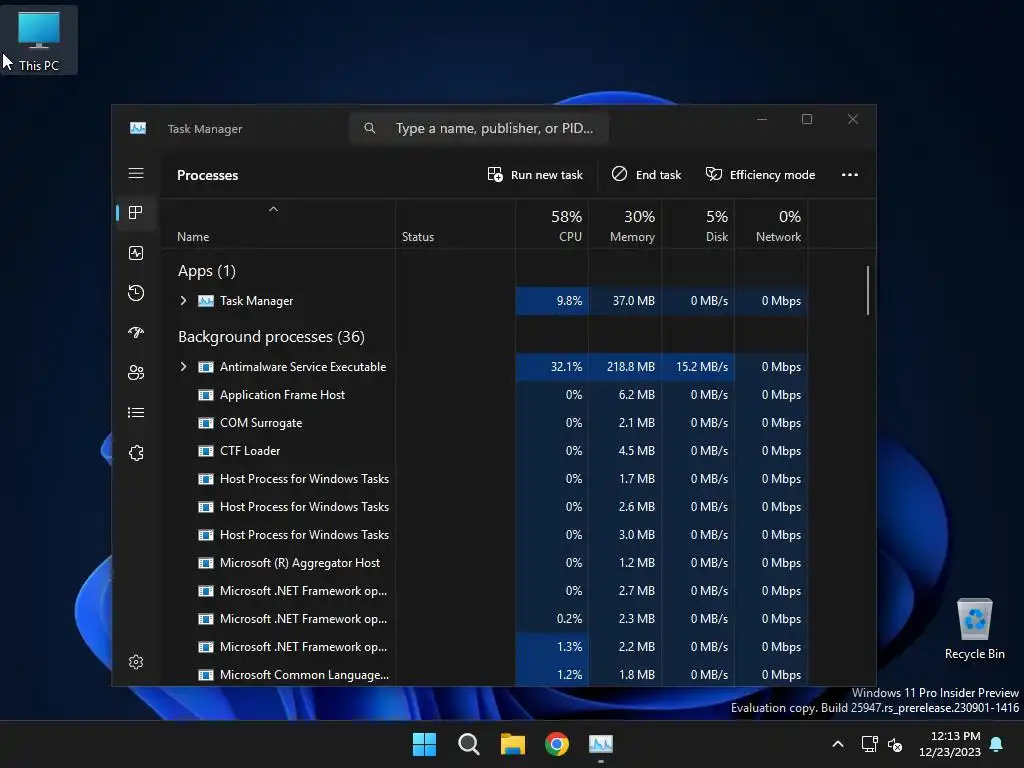1024x768 pixels.
Task: Sort by the Network column header
Action: [x=771, y=225]
